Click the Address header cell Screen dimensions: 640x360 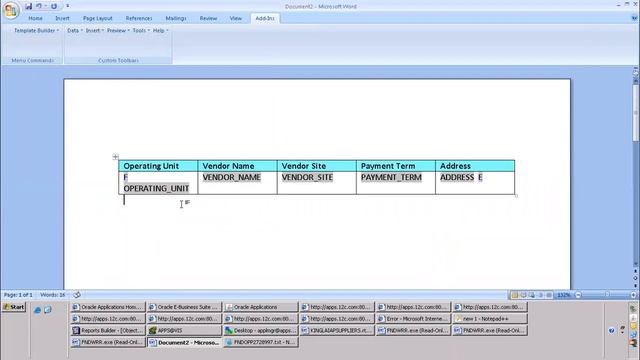(x=475, y=166)
